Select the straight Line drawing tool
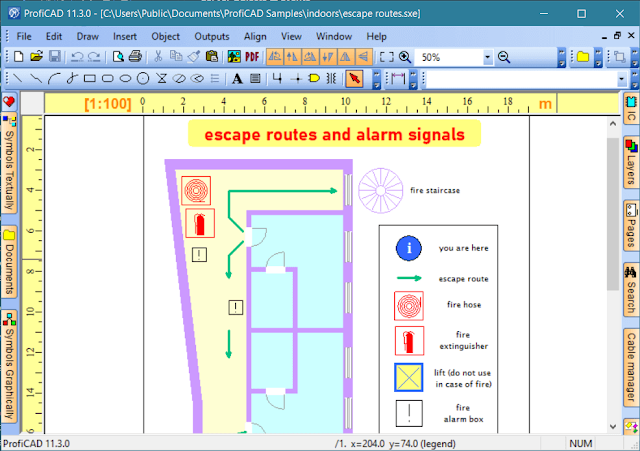Screen dimensions: 640x451 [x=18, y=78]
